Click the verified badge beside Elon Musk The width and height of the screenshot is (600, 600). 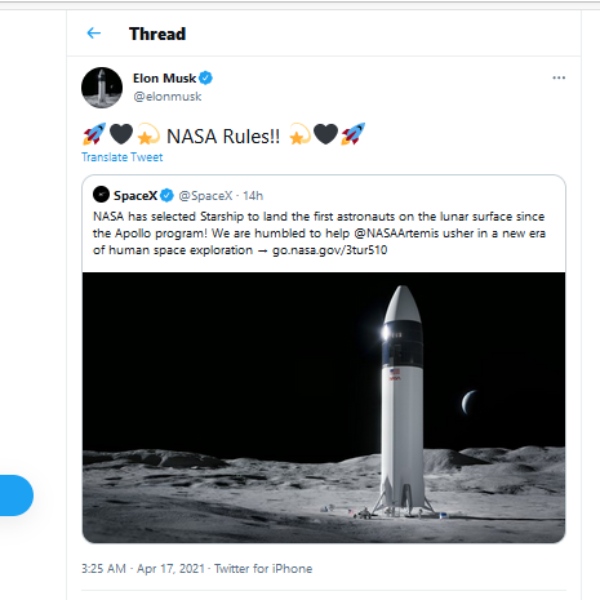tap(206, 78)
